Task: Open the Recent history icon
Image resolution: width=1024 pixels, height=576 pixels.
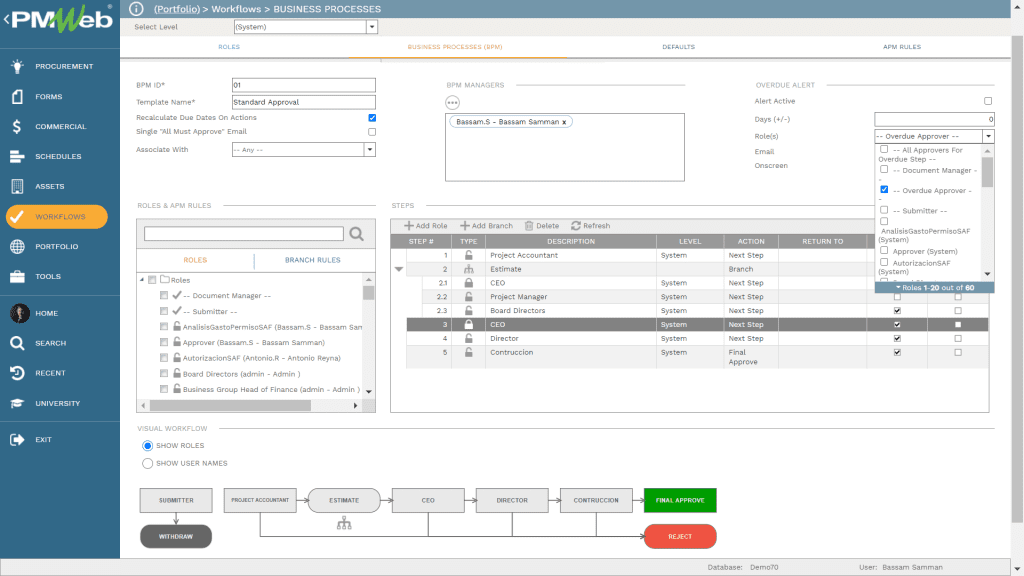Action: 17,373
